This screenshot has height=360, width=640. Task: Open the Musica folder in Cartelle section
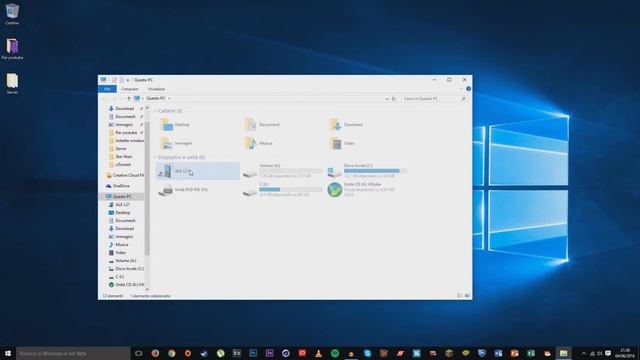[x=259, y=143]
